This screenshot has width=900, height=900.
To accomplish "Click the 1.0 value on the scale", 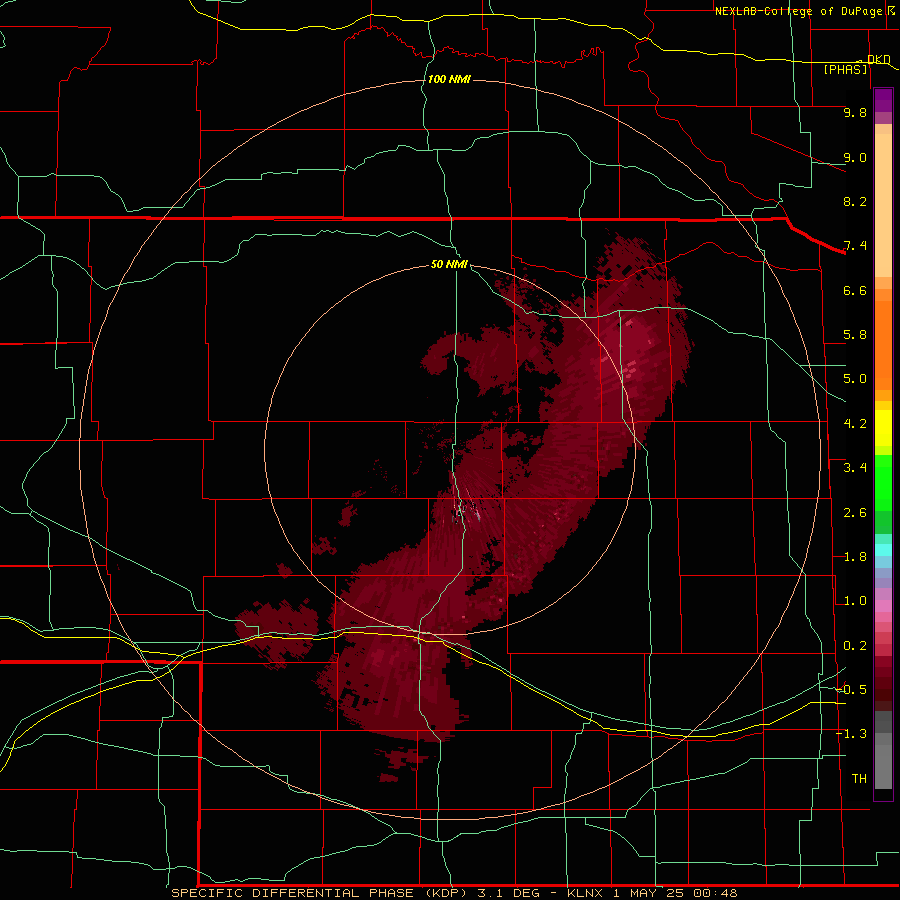I will pyautogui.click(x=855, y=601).
